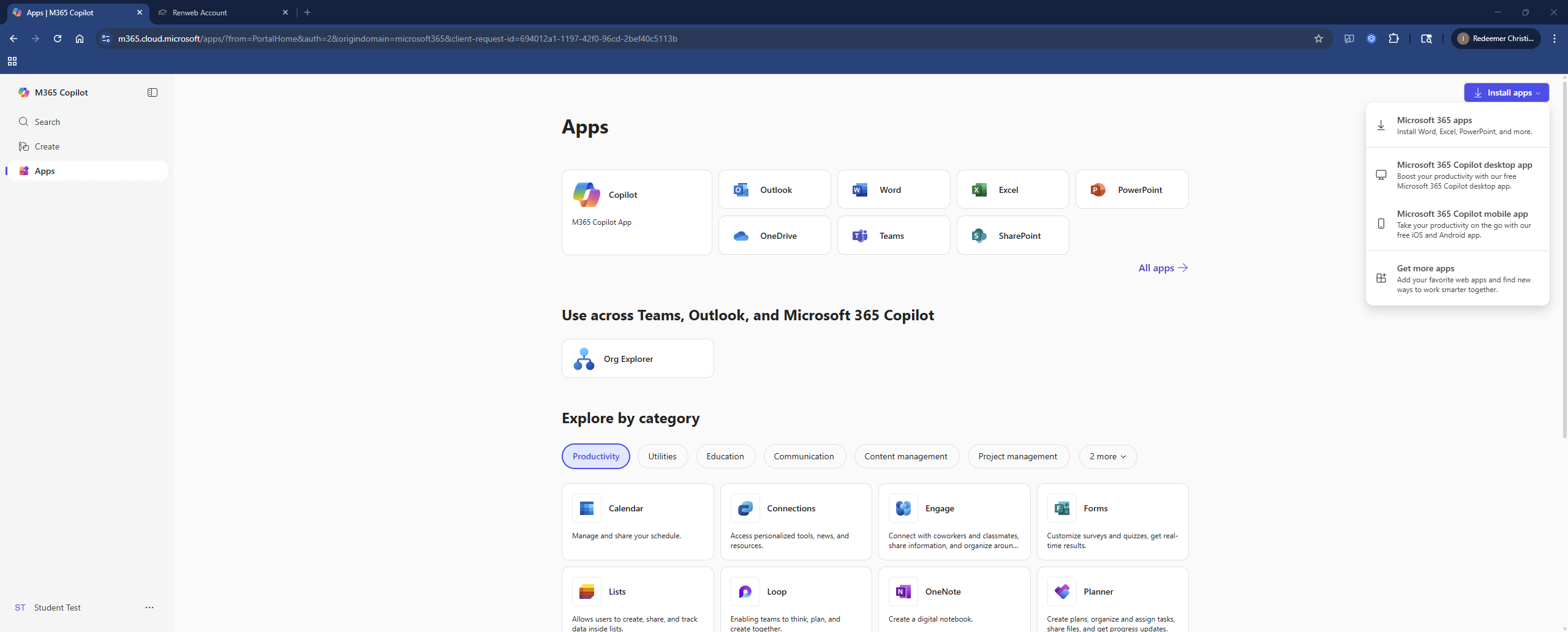Launch Teams from the apps grid
This screenshot has width=1568, height=632.
pos(894,236)
